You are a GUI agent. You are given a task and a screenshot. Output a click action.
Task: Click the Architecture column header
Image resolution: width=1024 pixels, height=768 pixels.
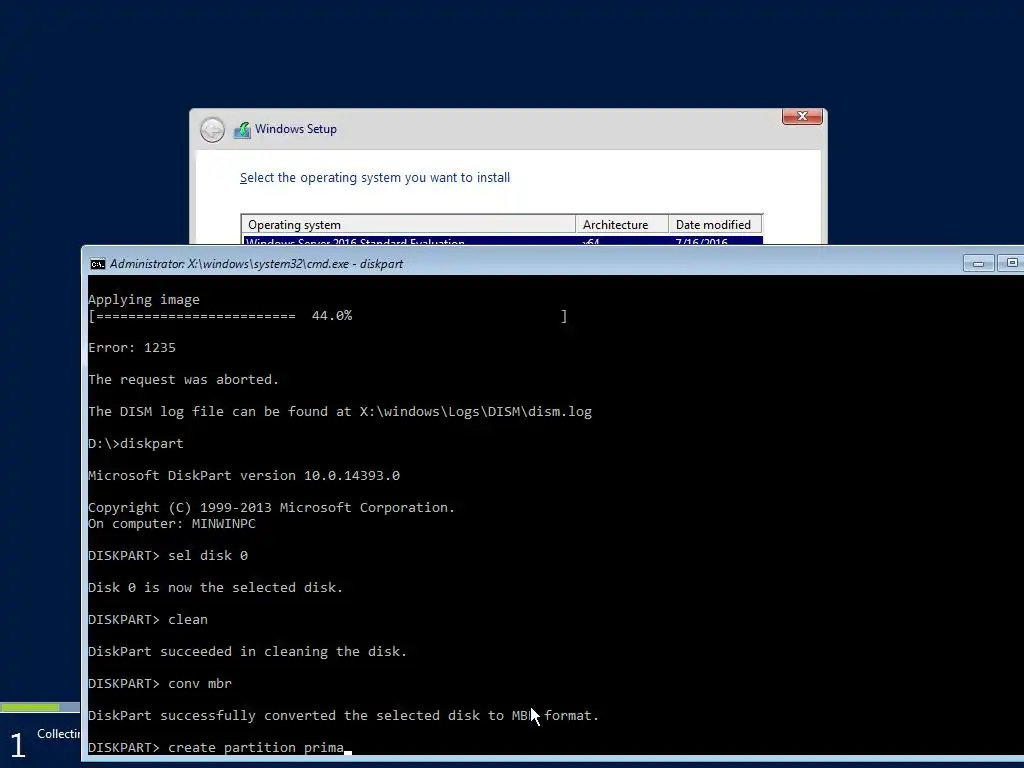click(622, 225)
